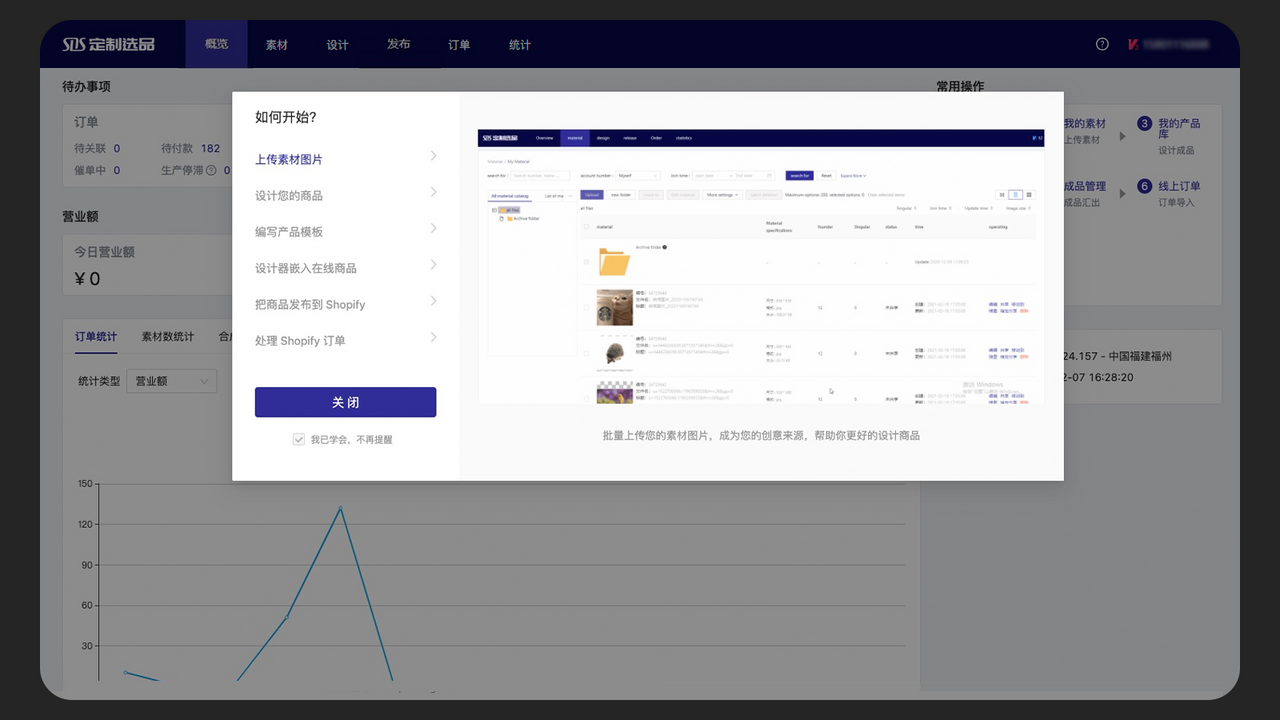Screen dimensions: 1280x720
Task: Click the tutorial screenshot preview image
Action: pos(761,258)
